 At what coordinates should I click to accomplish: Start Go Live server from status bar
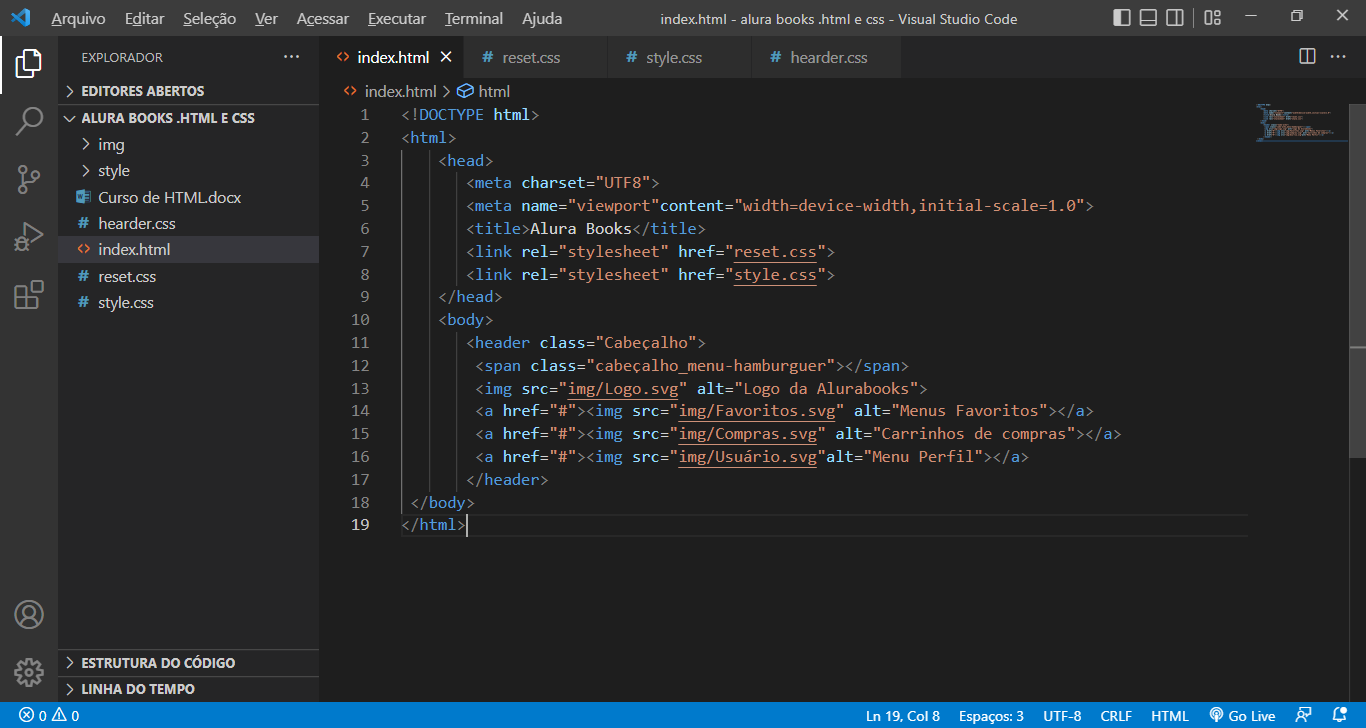(x=1242, y=716)
